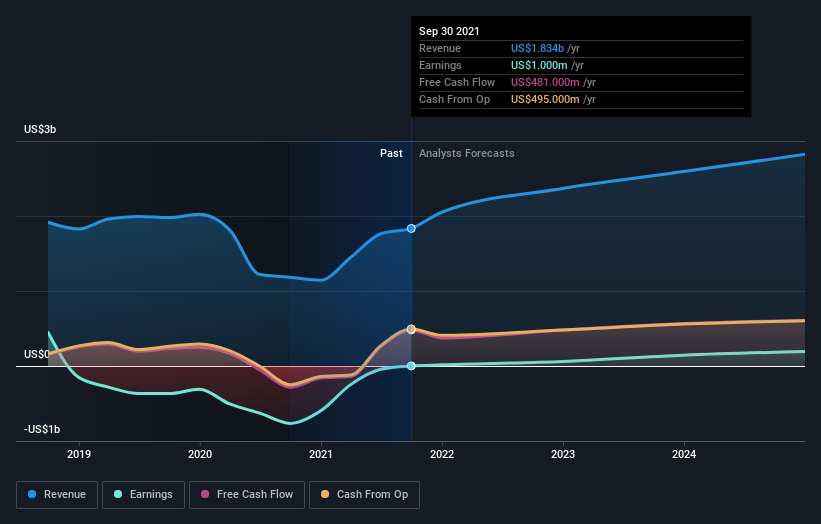
Task: Click the Free Cash Flow tooltip row label
Action: pyautogui.click(x=457, y=82)
